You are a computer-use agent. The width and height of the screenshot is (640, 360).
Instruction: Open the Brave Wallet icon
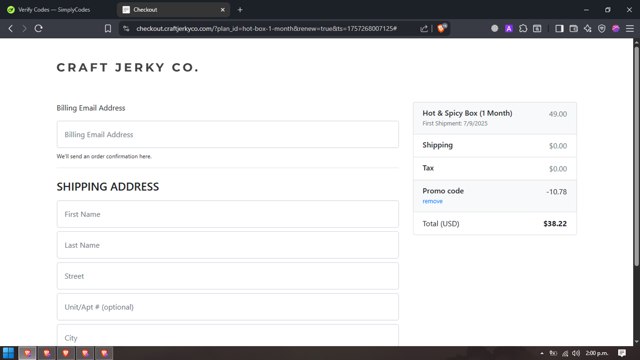click(x=573, y=29)
